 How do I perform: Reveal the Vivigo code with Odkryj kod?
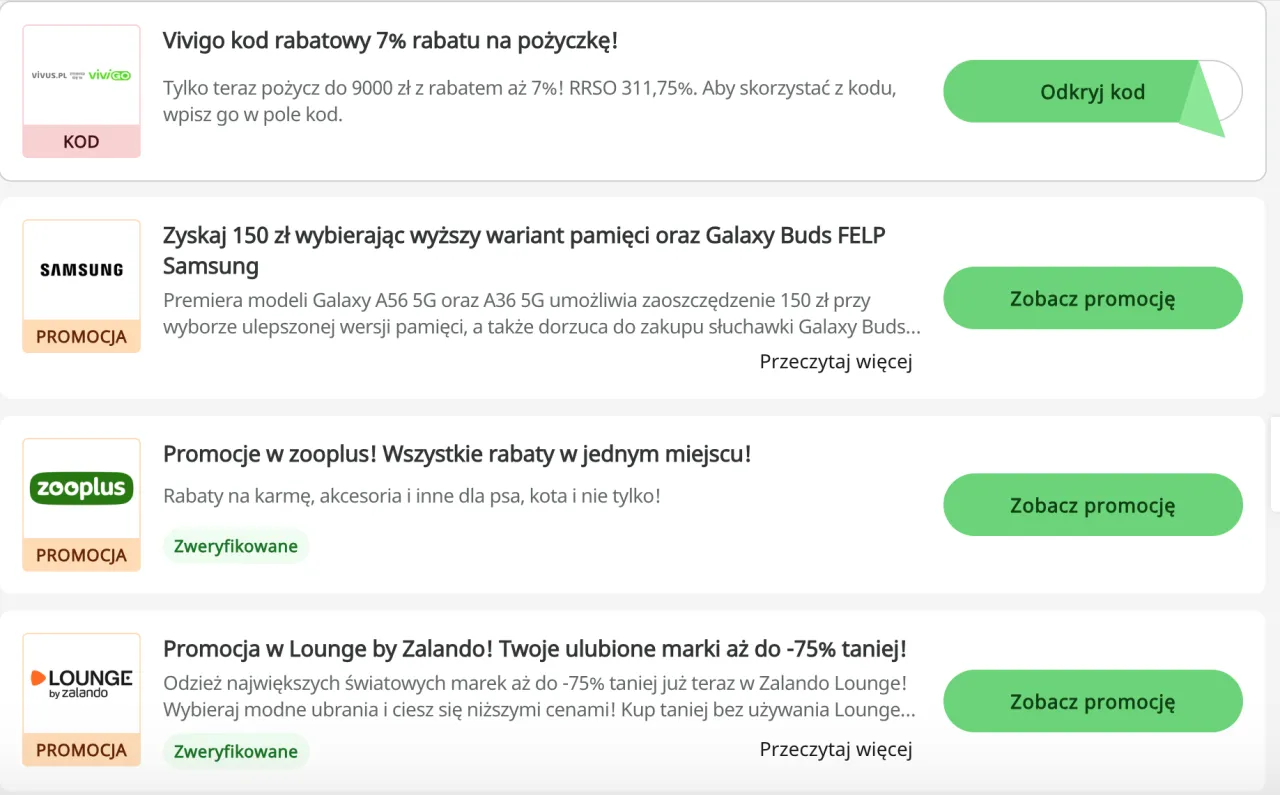click(x=1092, y=92)
